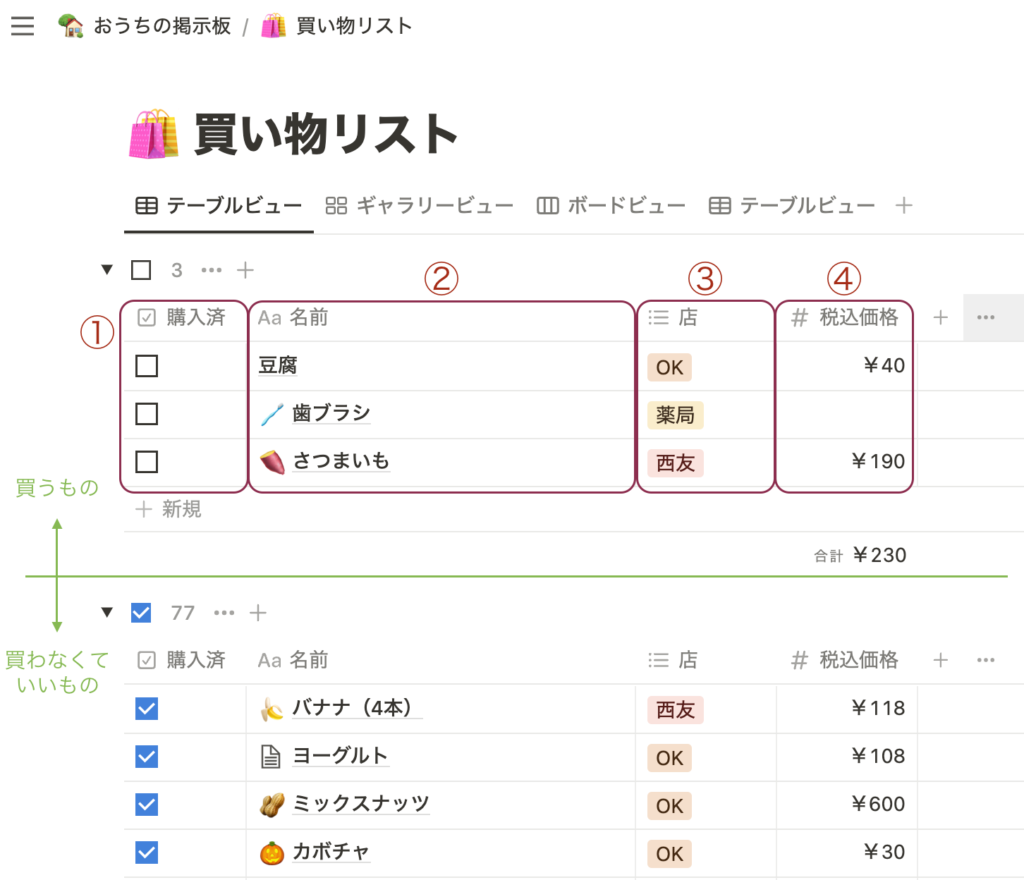Uncheck the ヨーグルト purchased checkbox
The image size is (1024, 880).
pos(147,757)
